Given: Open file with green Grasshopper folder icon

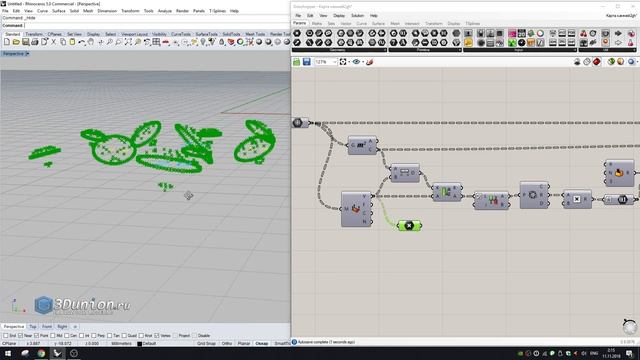Looking at the screenshot, I should pos(297,62).
